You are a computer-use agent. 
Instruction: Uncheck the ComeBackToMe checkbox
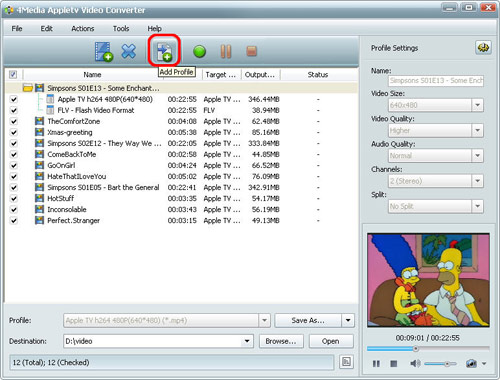point(13,154)
